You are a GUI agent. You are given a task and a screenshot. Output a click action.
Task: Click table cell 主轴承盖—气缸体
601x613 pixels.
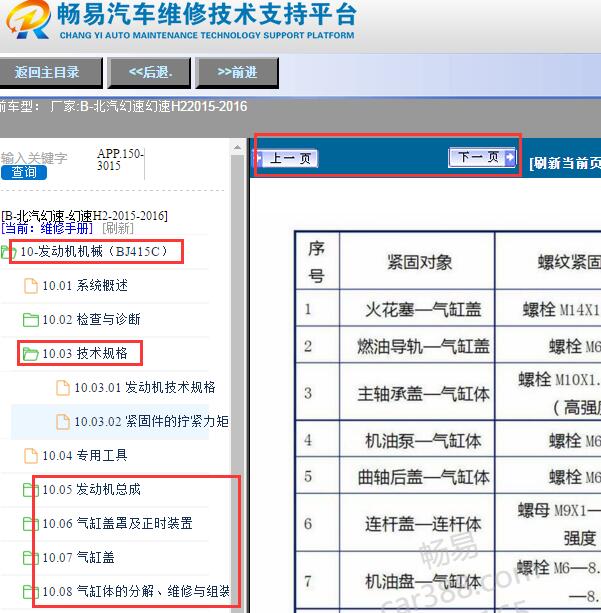click(417, 393)
